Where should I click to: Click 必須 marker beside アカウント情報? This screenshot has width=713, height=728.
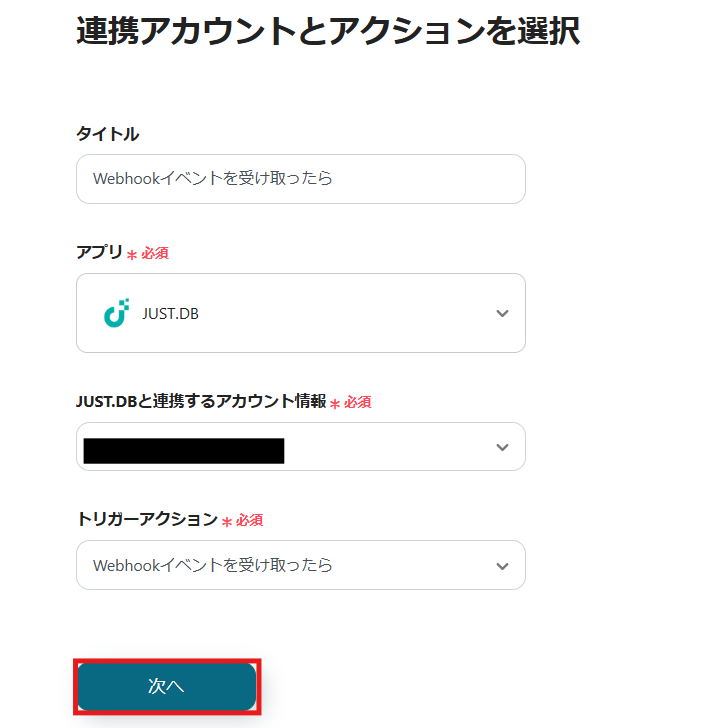pyautogui.click(x=358, y=402)
